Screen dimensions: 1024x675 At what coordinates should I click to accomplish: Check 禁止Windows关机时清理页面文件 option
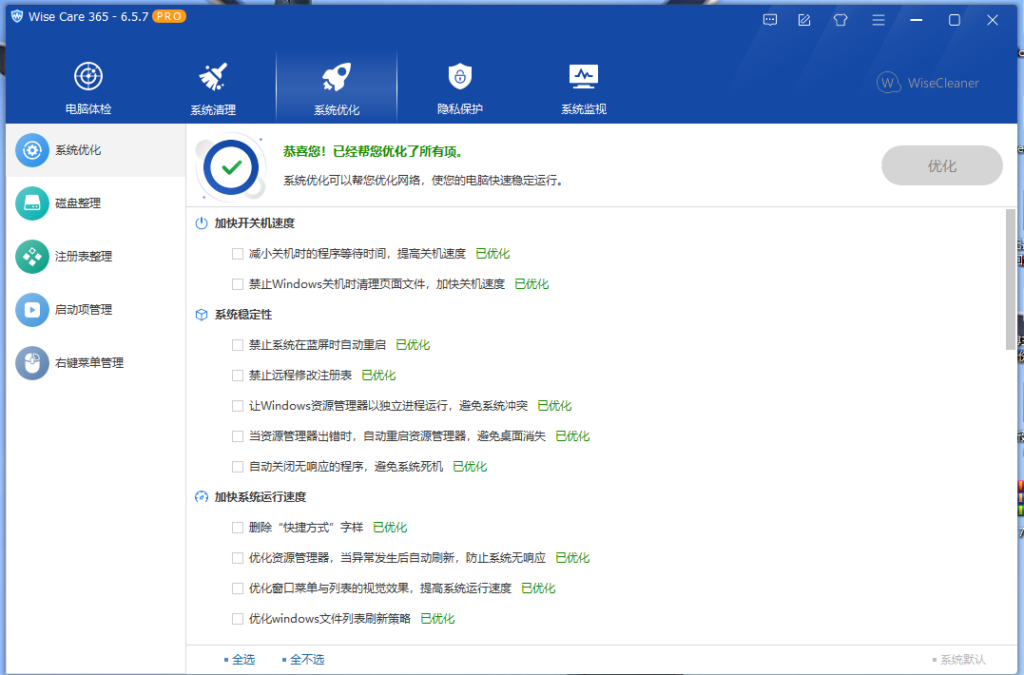(238, 284)
